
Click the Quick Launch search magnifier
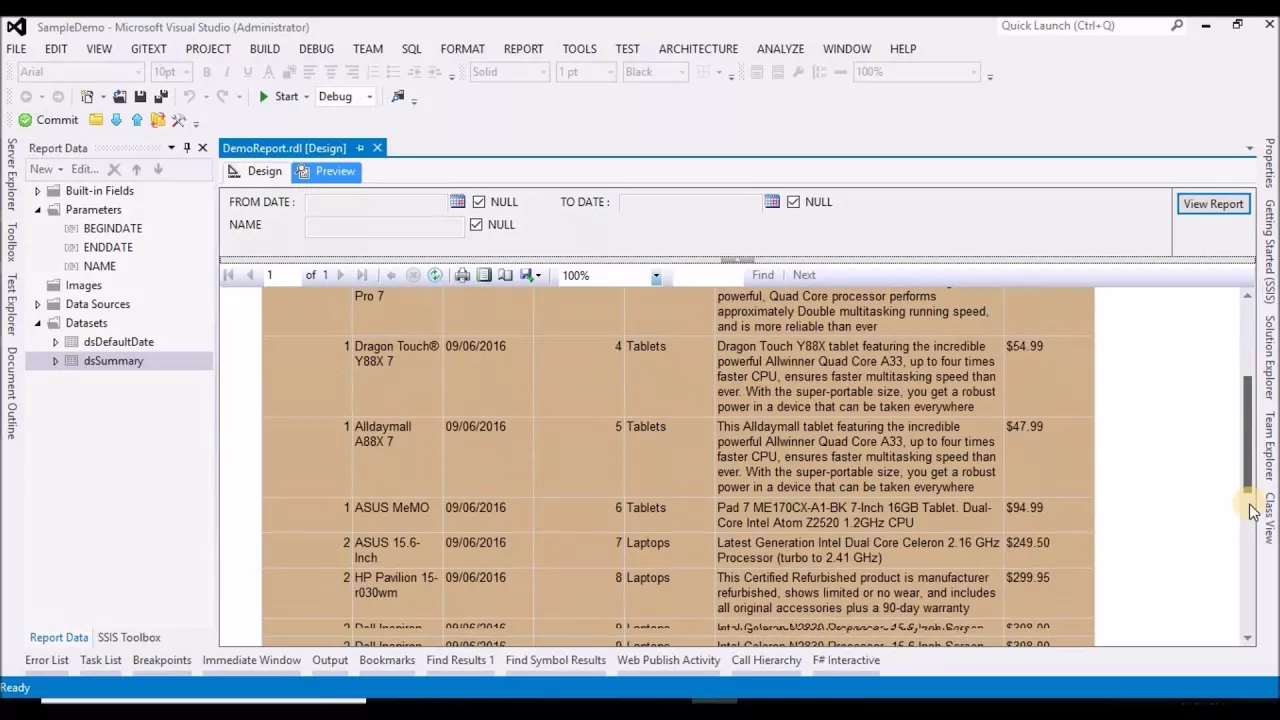(1177, 25)
